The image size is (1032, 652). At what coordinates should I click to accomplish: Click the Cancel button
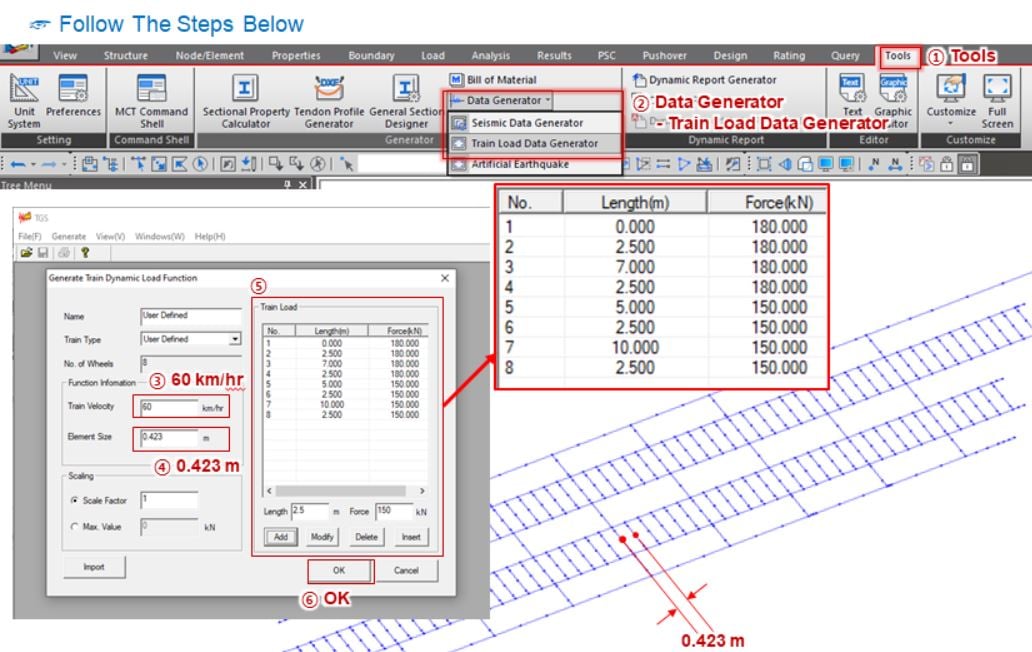(x=406, y=570)
